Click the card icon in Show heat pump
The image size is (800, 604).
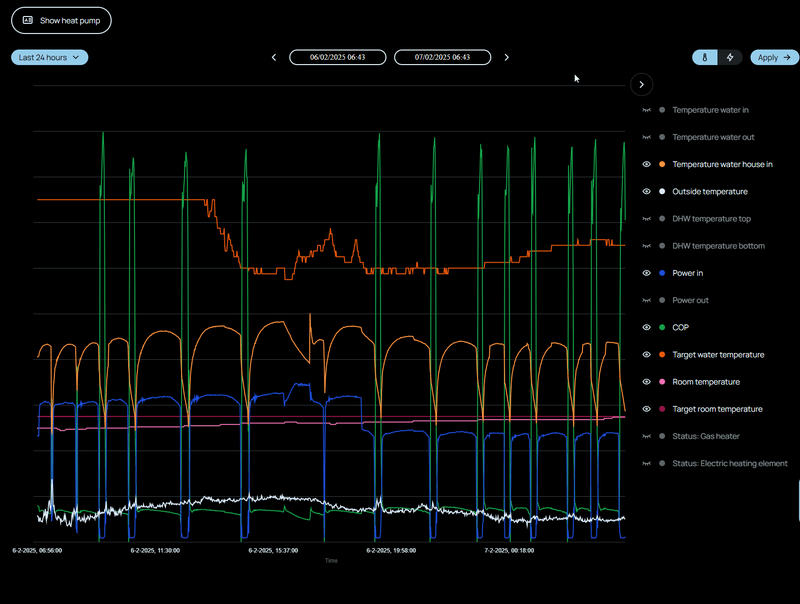click(x=28, y=20)
